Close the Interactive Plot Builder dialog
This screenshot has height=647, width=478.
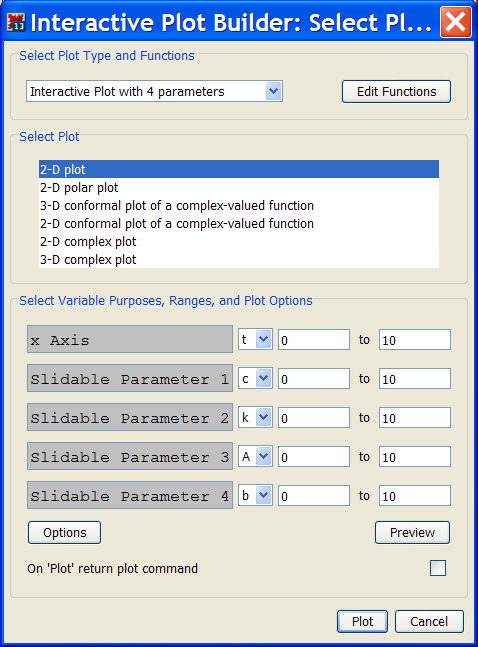point(456,22)
